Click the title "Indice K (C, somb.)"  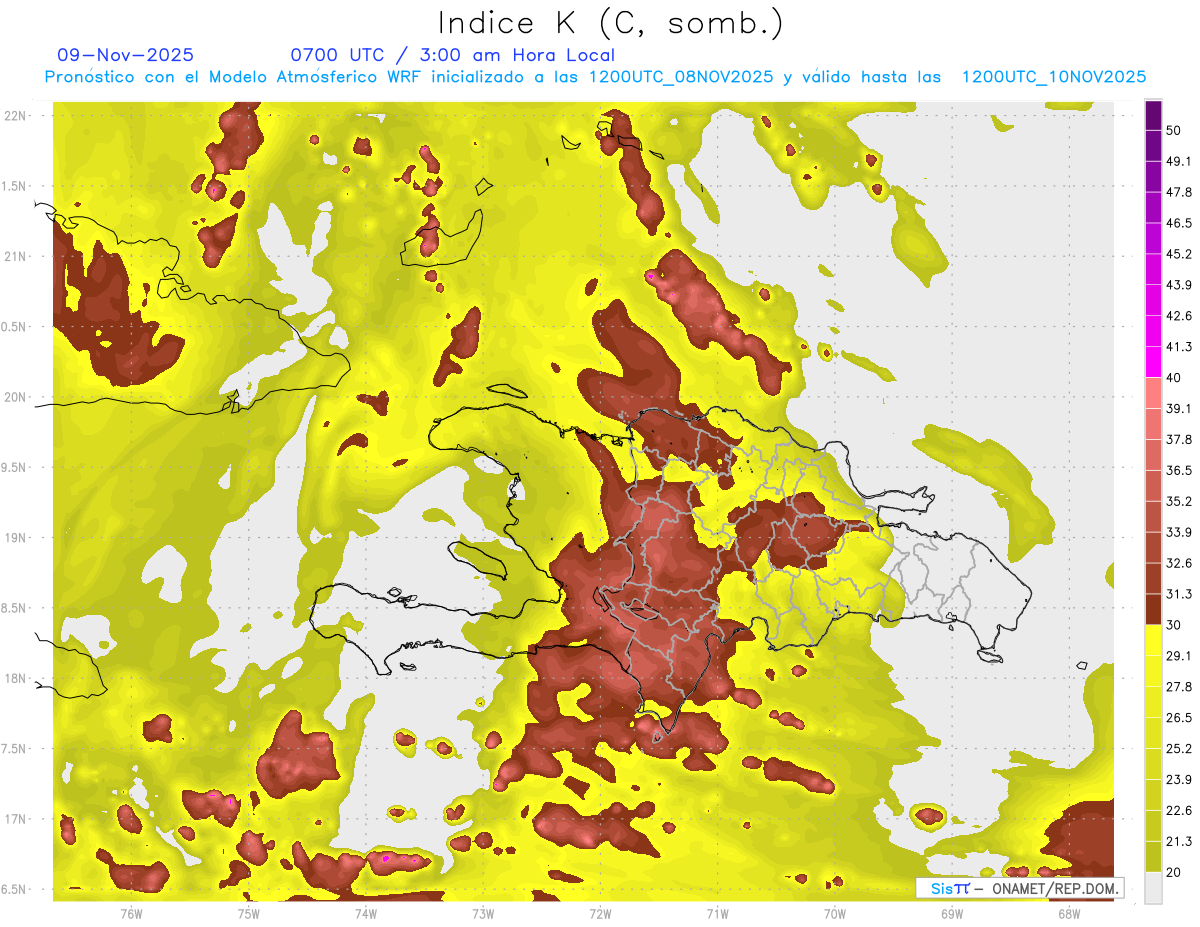611,23
